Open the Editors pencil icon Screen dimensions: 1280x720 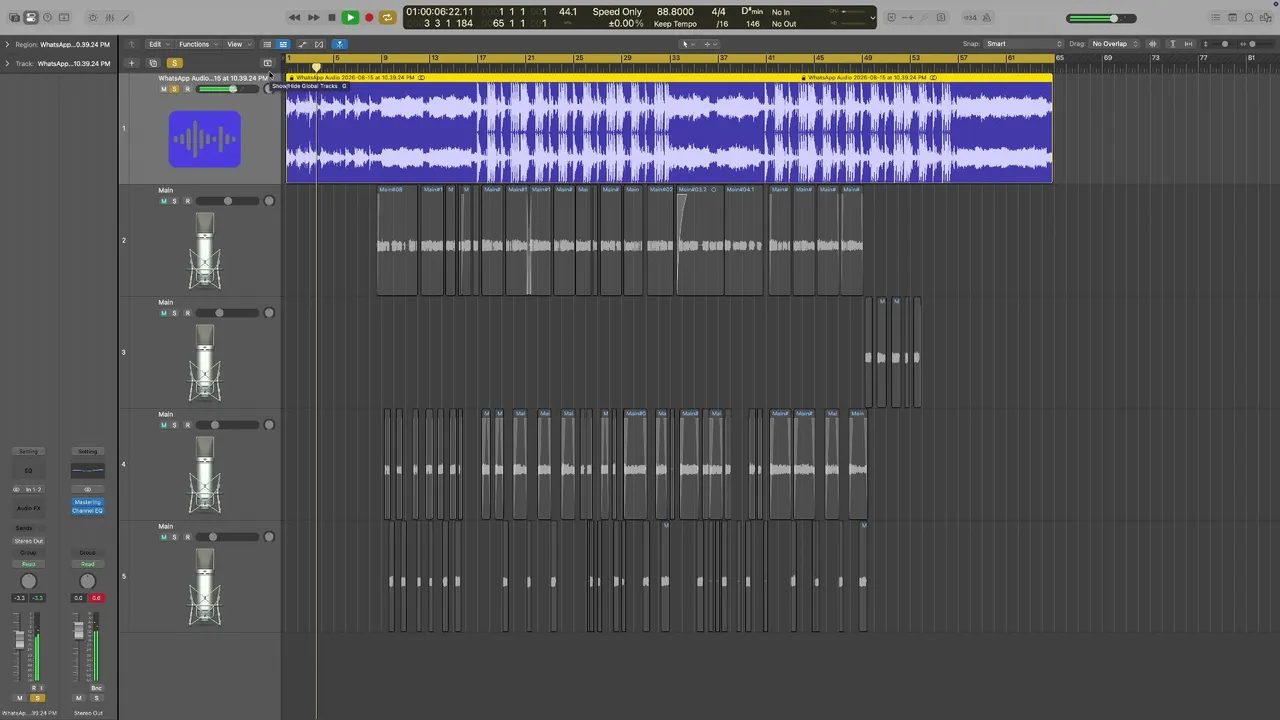pos(125,17)
